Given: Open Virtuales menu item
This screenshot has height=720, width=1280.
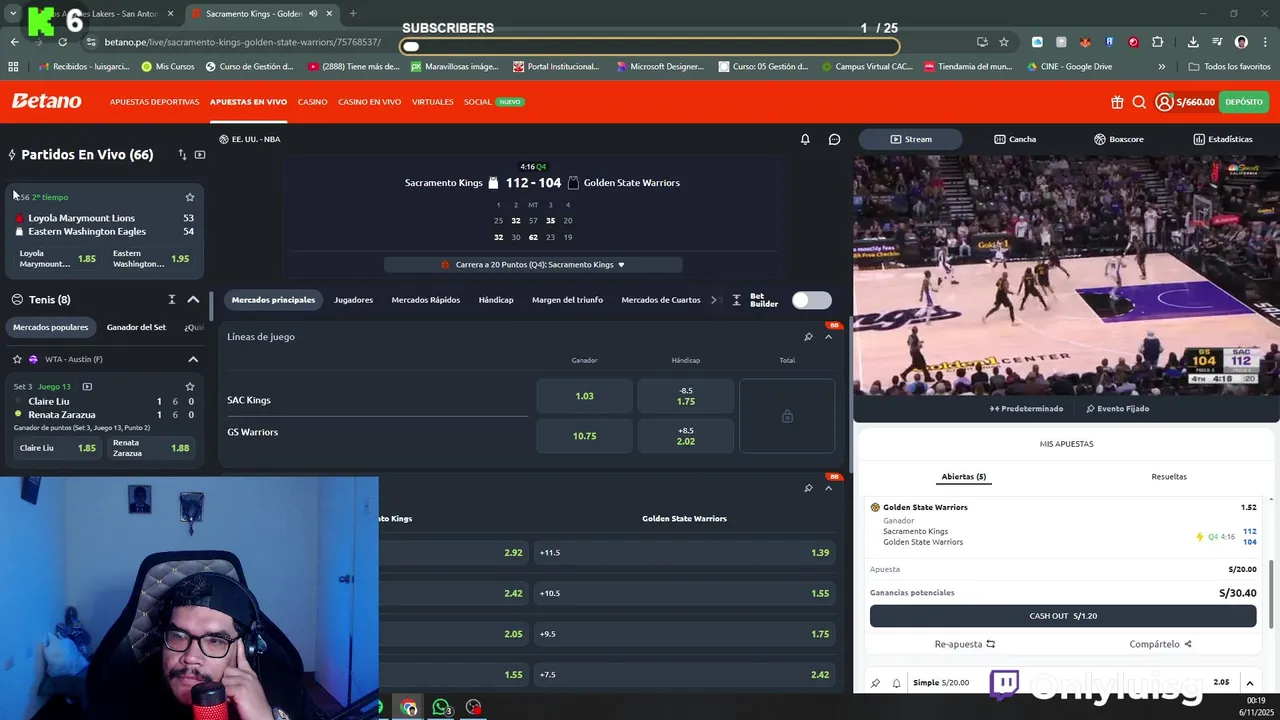Looking at the screenshot, I should (x=432, y=102).
